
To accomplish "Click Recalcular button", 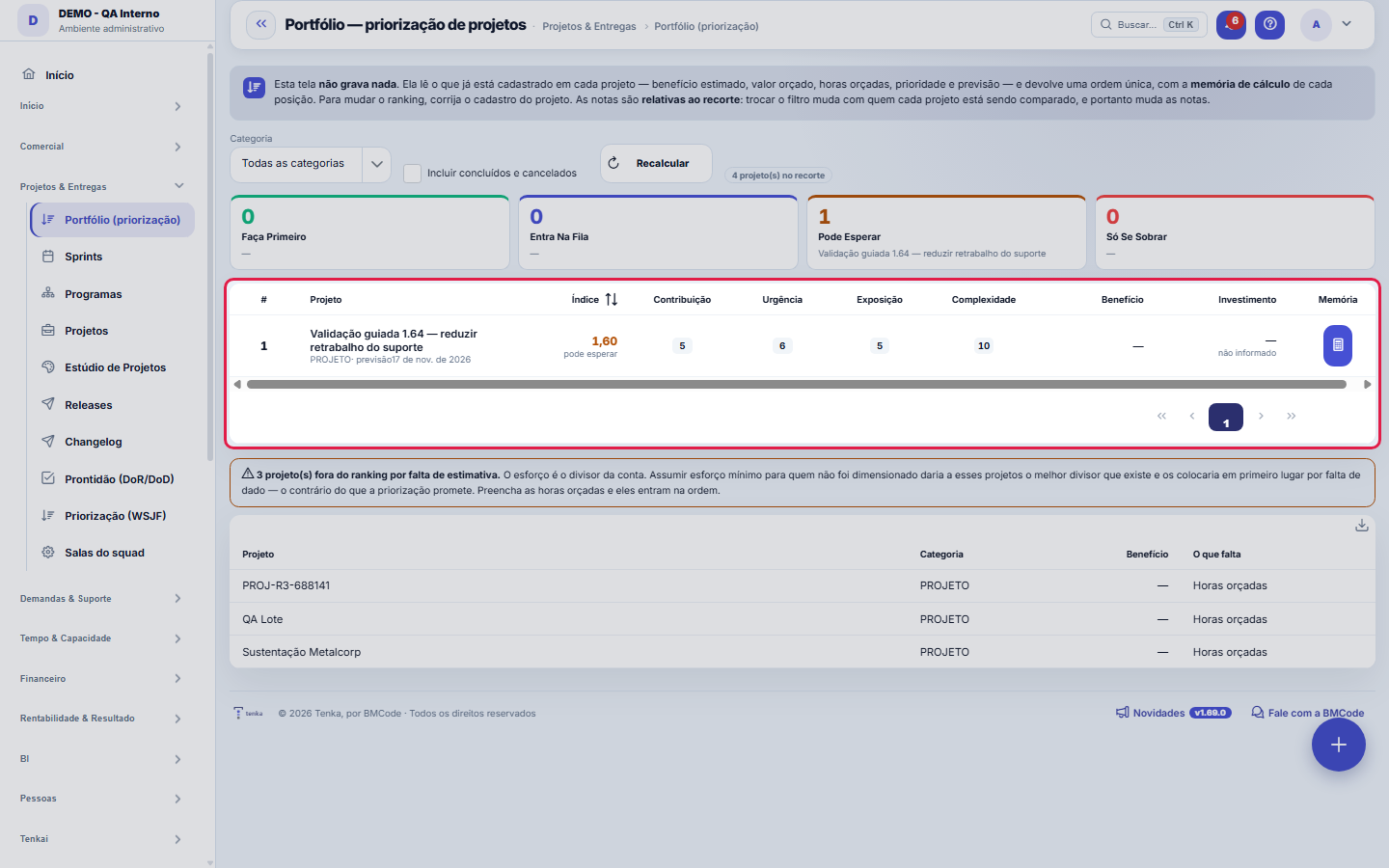I will pyautogui.click(x=656, y=164).
